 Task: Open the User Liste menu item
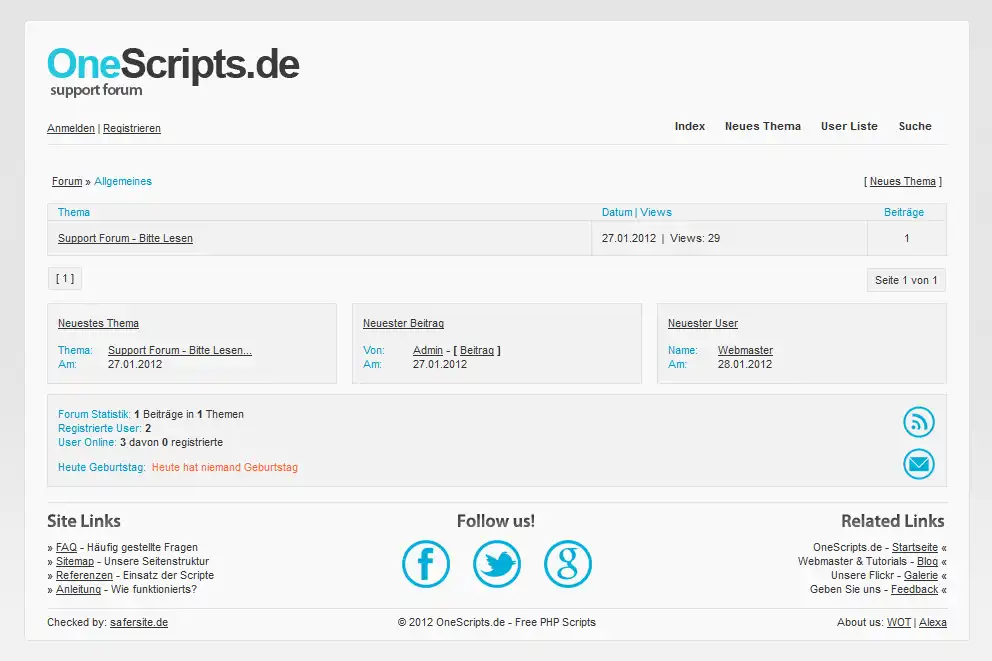click(x=849, y=126)
